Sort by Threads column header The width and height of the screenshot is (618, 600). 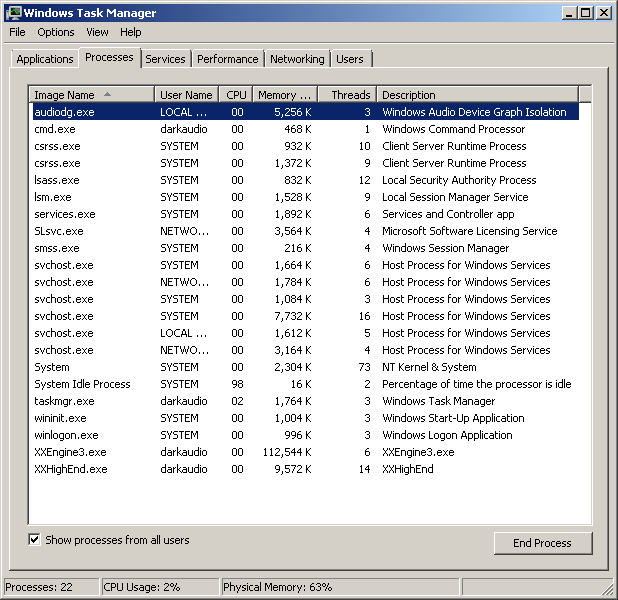pyautogui.click(x=347, y=95)
